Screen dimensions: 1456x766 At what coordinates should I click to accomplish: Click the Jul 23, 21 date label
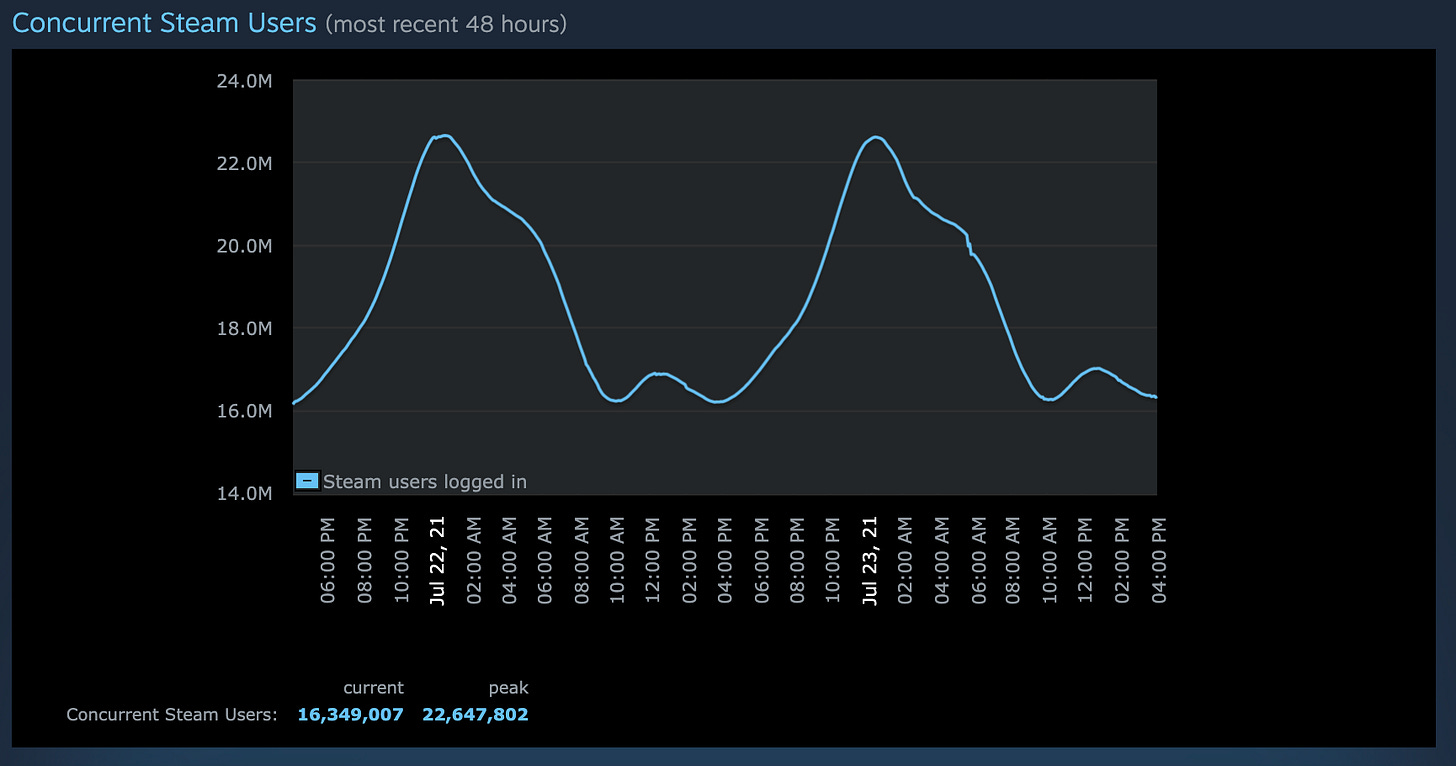point(869,561)
